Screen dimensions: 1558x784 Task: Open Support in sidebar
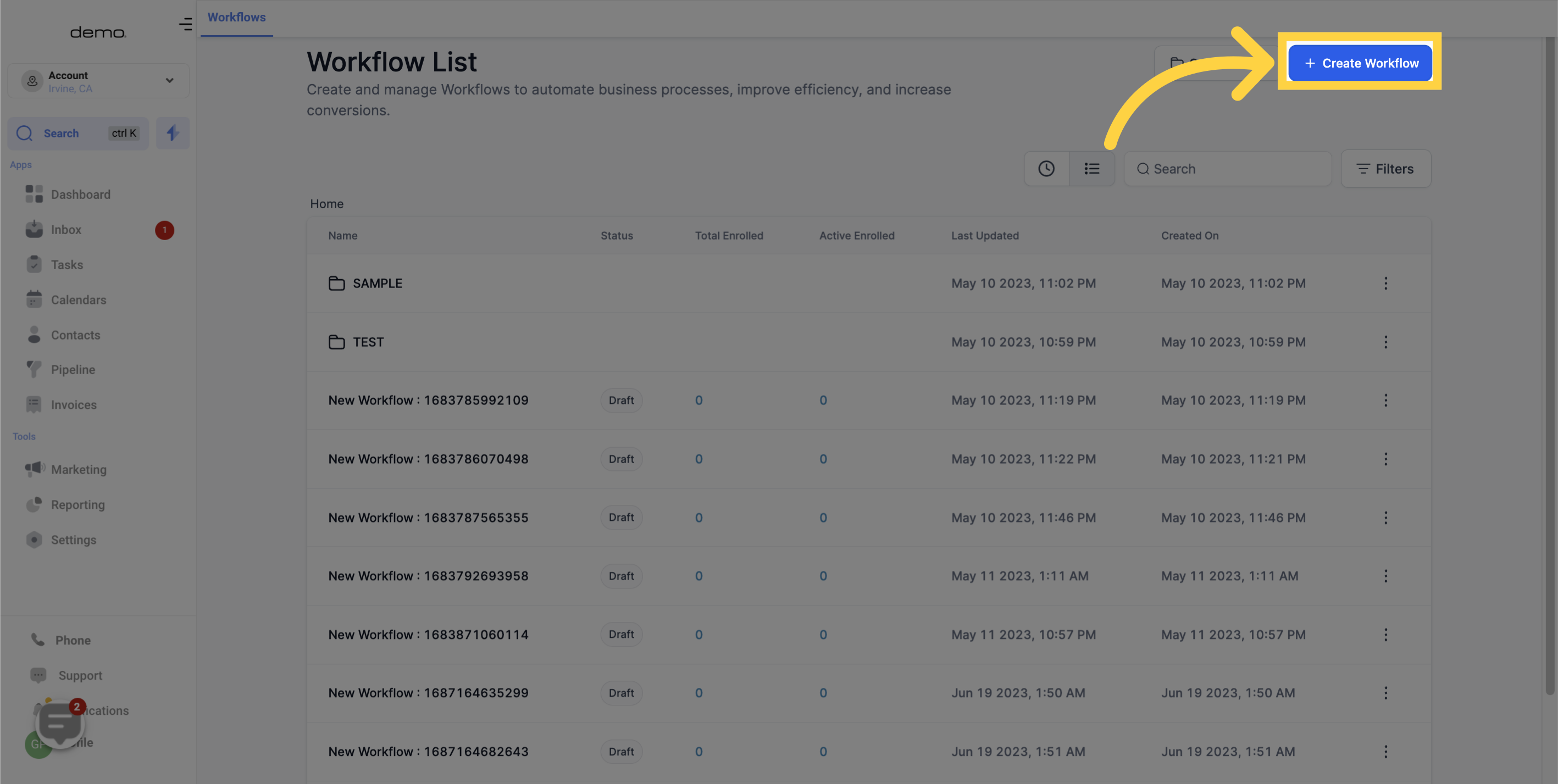tap(66, 675)
